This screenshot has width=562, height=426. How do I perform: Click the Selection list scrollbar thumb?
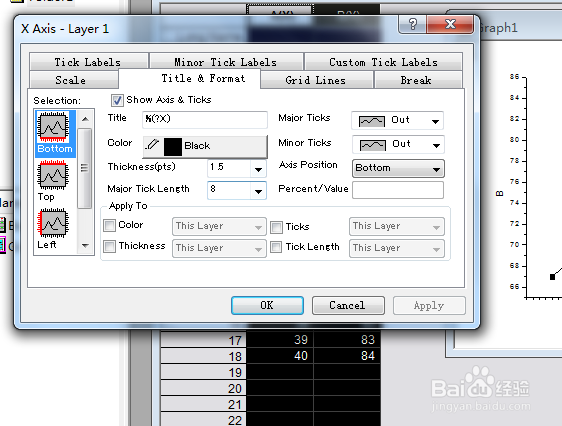pos(85,168)
